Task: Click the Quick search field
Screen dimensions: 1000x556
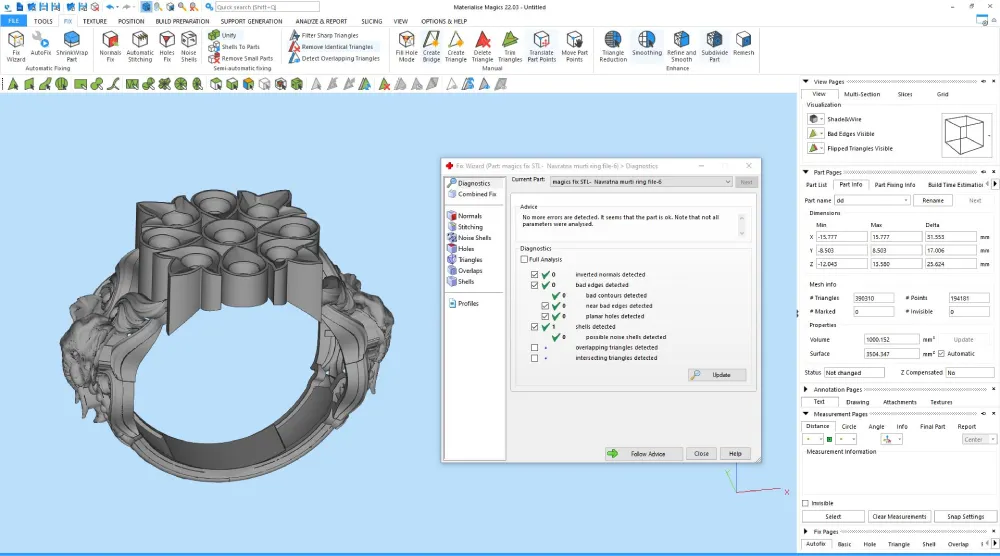Action: tap(267, 7)
